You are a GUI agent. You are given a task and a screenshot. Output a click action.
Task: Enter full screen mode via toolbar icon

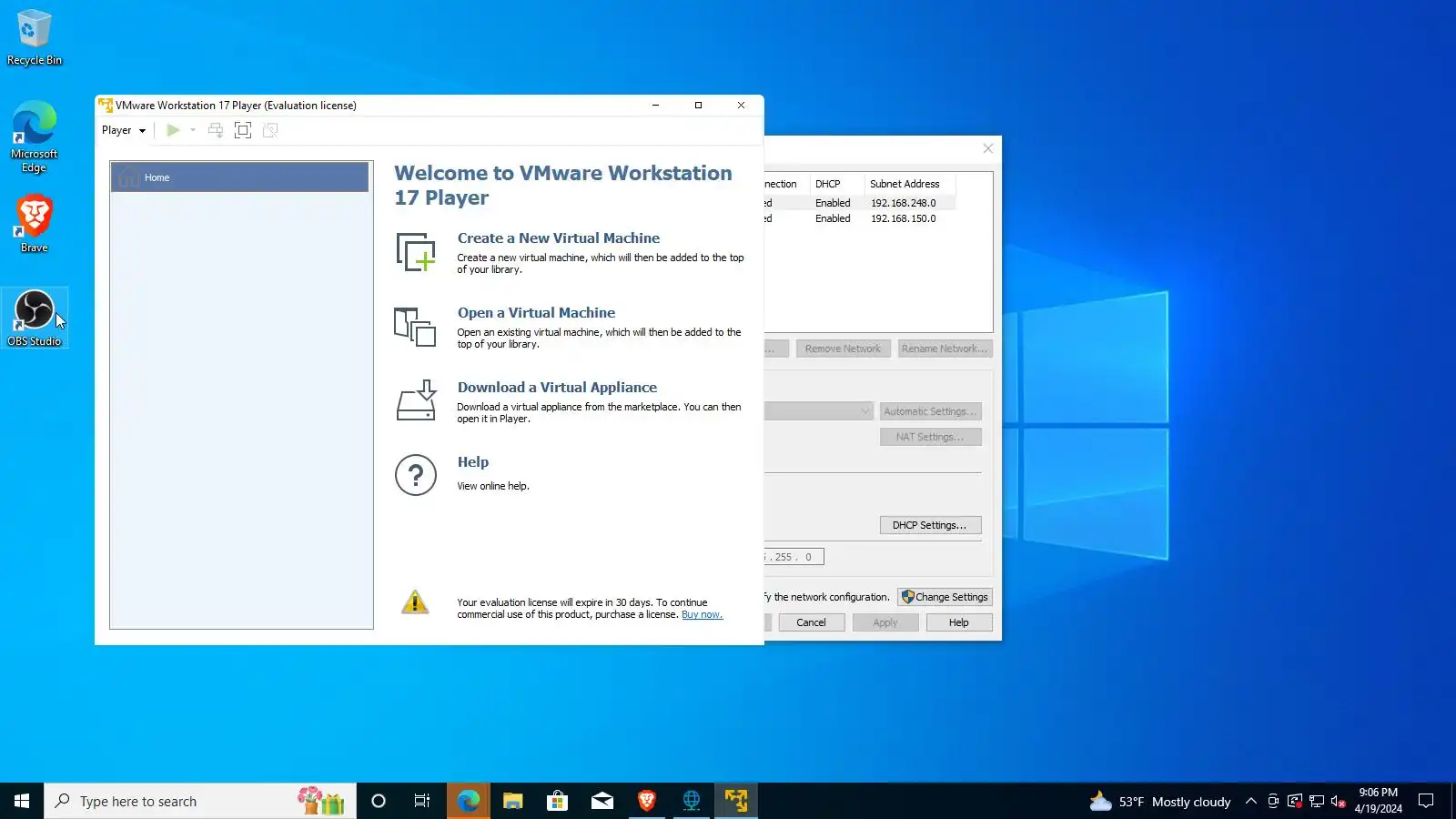[243, 130]
